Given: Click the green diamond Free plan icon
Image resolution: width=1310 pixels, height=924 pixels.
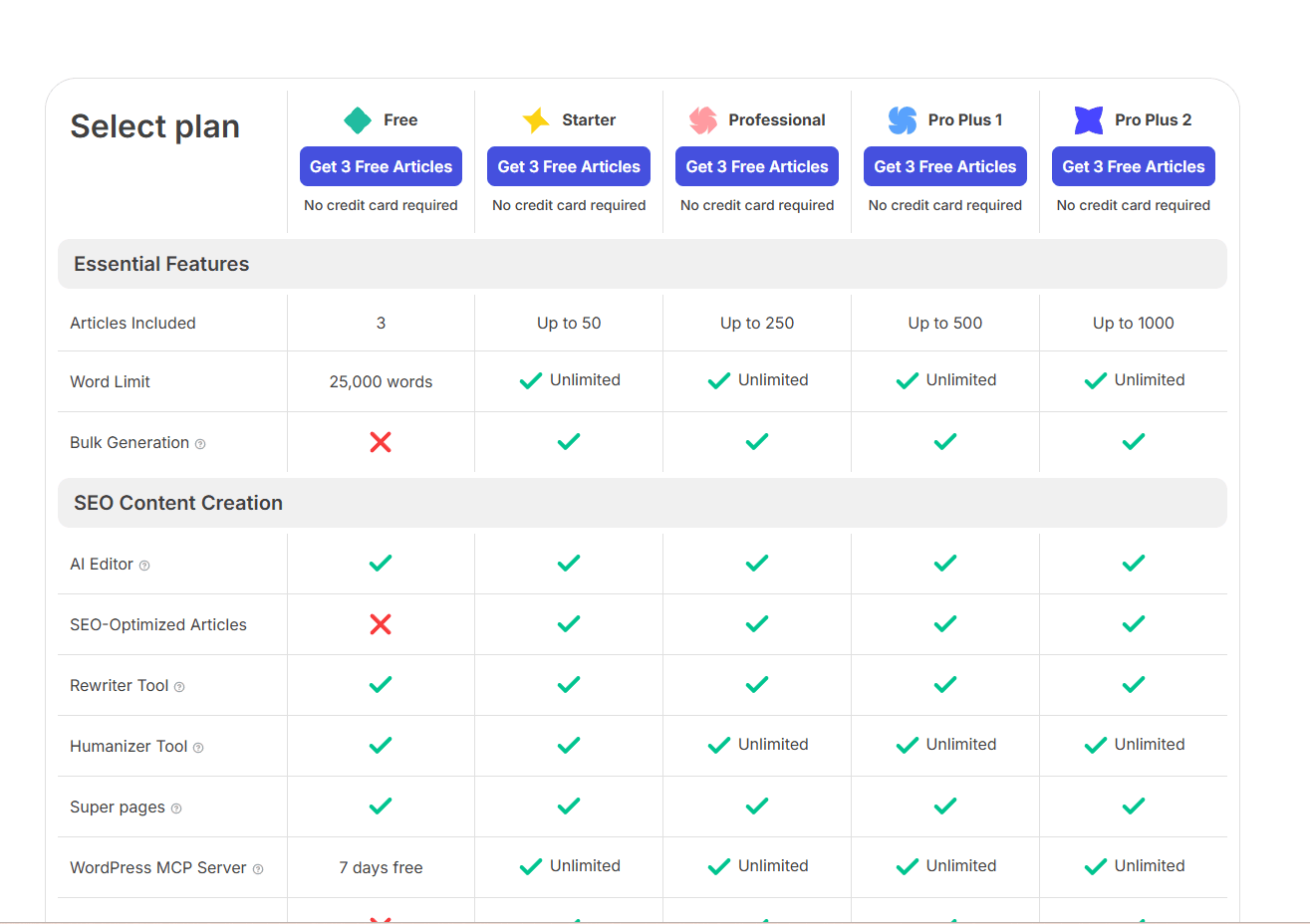Looking at the screenshot, I should (x=358, y=120).
